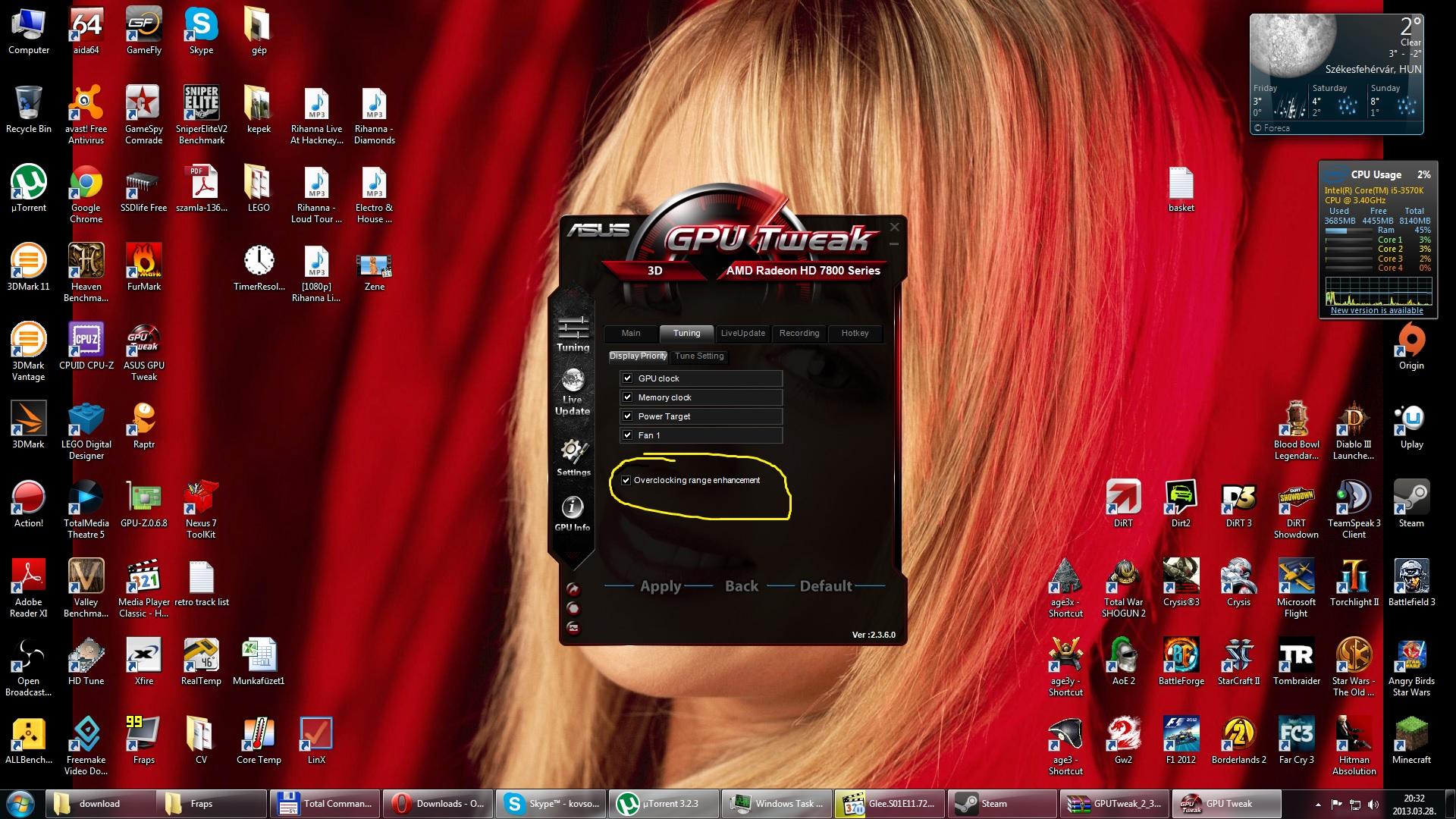Click the Windows Start button
Image resolution: width=1456 pixels, height=819 pixels.
[20, 803]
